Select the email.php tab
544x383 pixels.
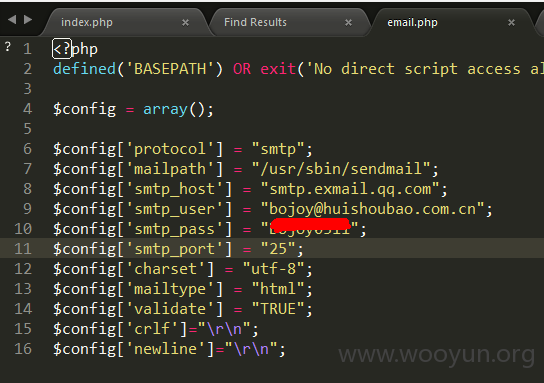pyautogui.click(x=412, y=23)
